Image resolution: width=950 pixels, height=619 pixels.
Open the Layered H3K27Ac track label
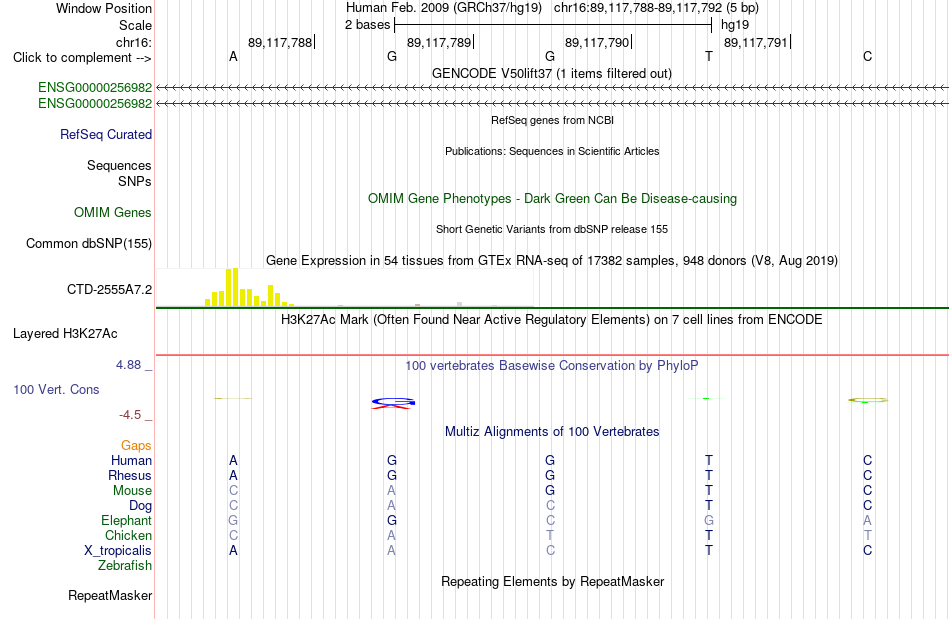pyautogui.click(x=65, y=334)
